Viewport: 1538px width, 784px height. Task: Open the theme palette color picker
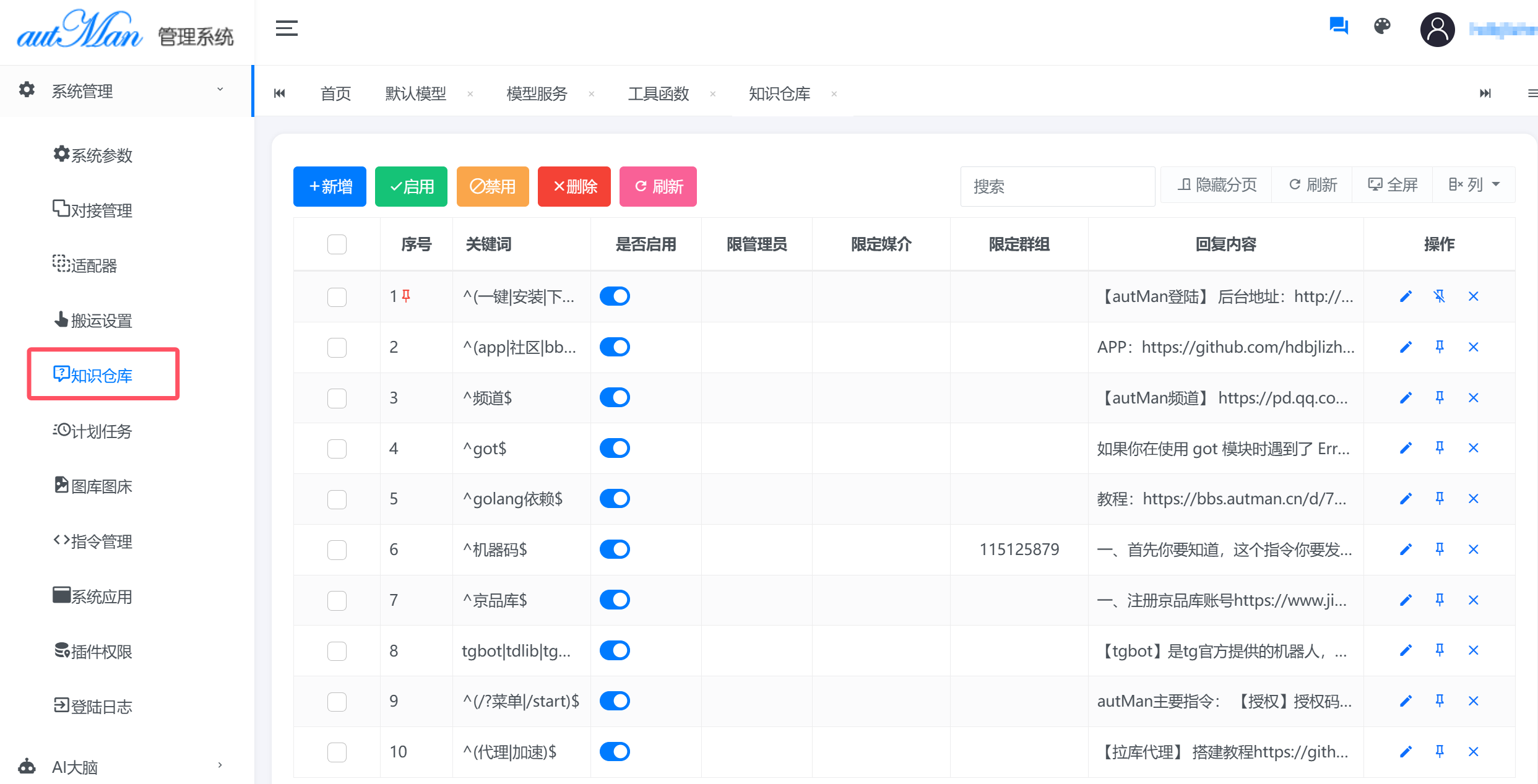pyautogui.click(x=1382, y=26)
